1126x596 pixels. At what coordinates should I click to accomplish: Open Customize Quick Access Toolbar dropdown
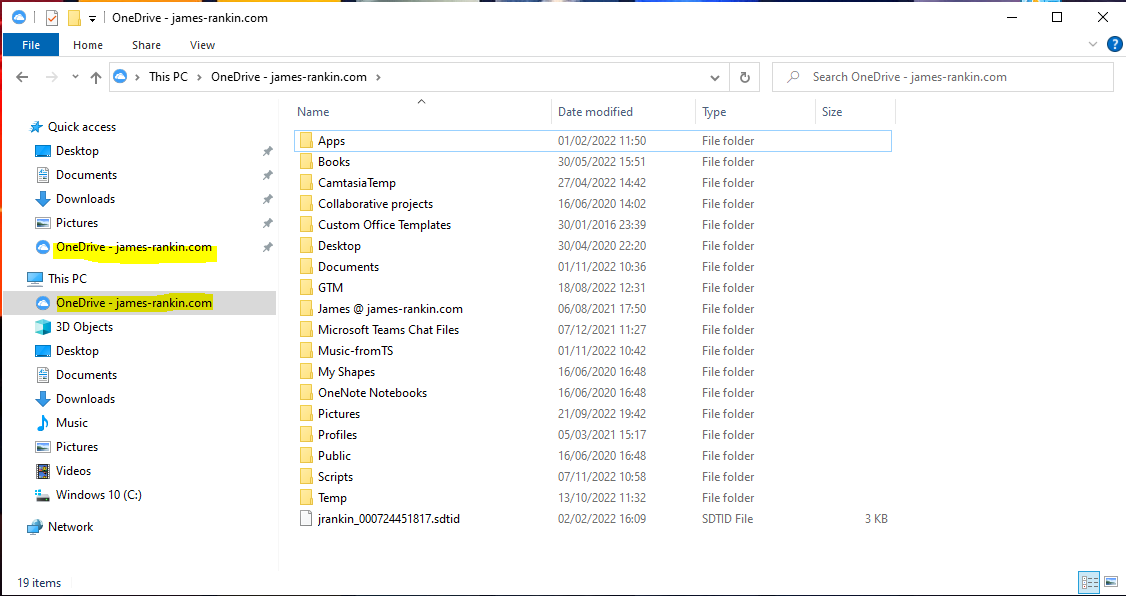tap(93, 18)
